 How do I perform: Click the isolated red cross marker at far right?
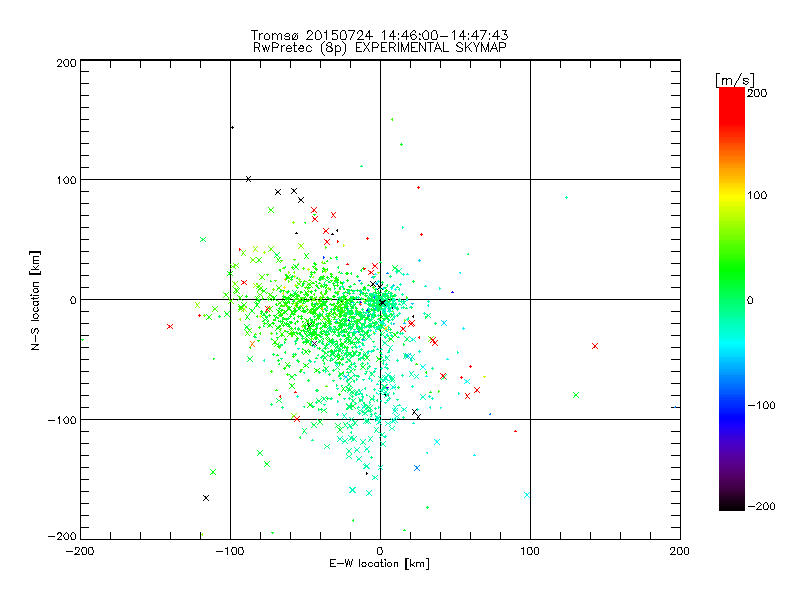[x=595, y=346]
